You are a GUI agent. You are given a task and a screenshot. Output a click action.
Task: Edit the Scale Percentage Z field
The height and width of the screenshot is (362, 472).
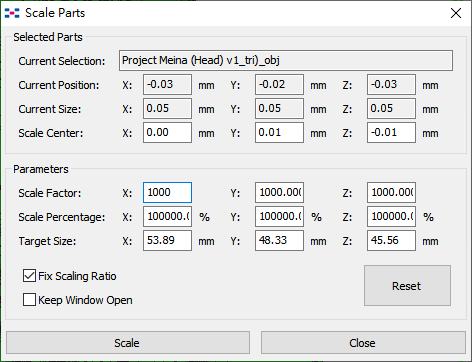tap(391, 217)
